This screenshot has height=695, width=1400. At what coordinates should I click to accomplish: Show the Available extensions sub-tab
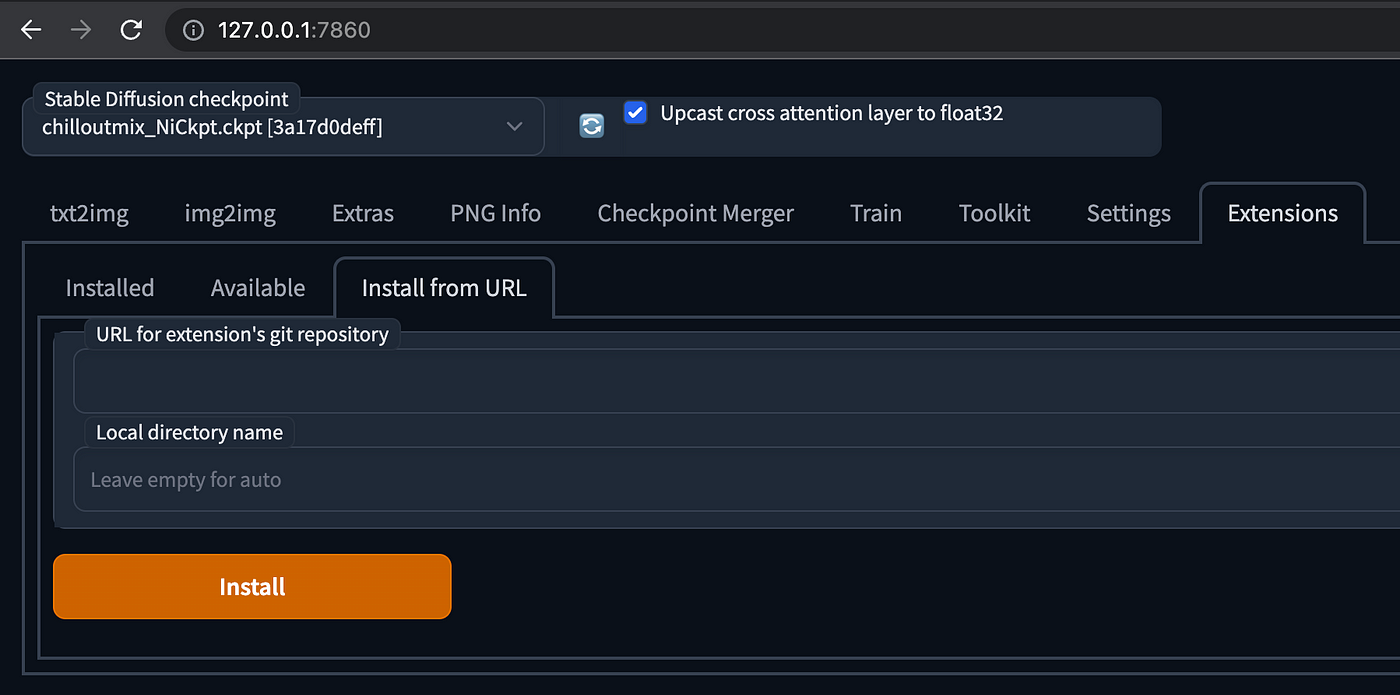click(x=258, y=288)
